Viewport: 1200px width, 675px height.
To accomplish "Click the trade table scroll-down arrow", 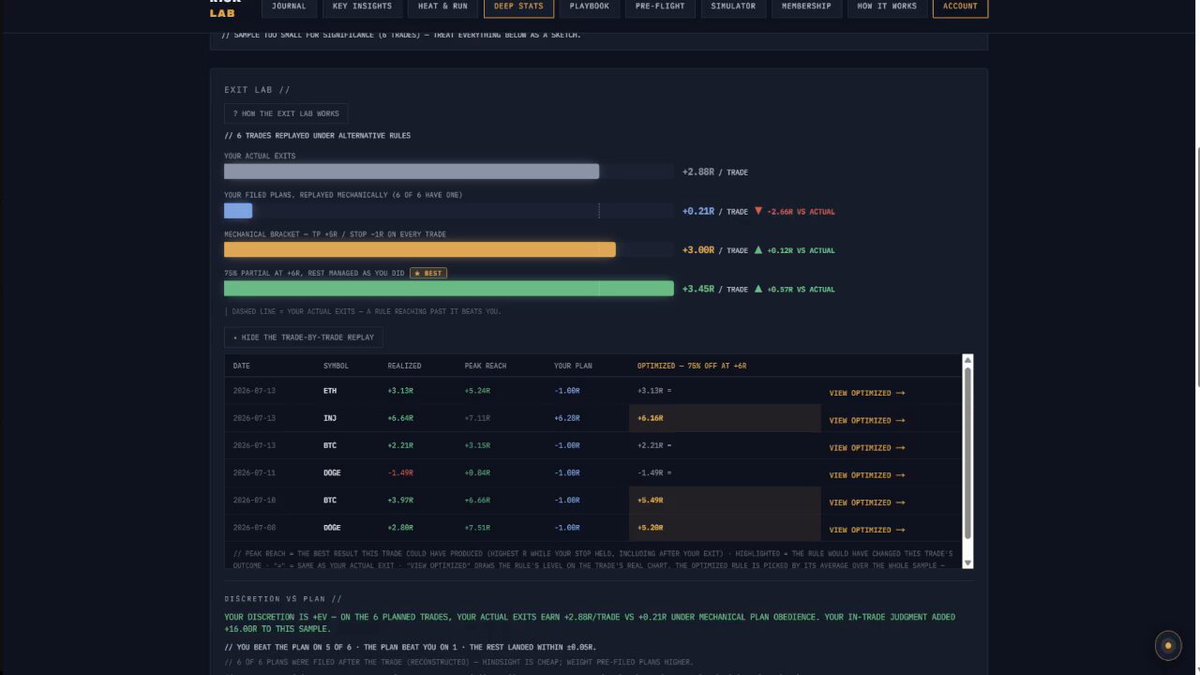I will tap(968, 563).
